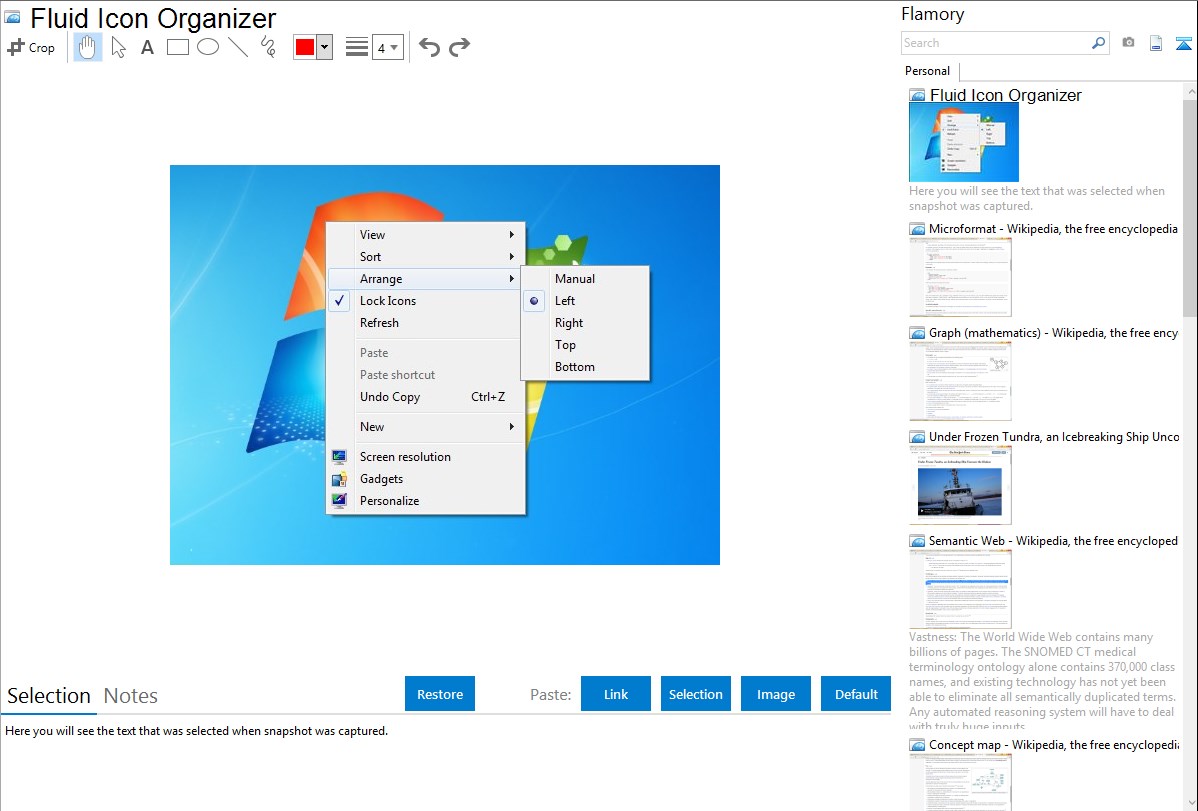Viewport: 1198px width, 811px height.
Task: Expand the View submenu
Action: [x=372, y=234]
